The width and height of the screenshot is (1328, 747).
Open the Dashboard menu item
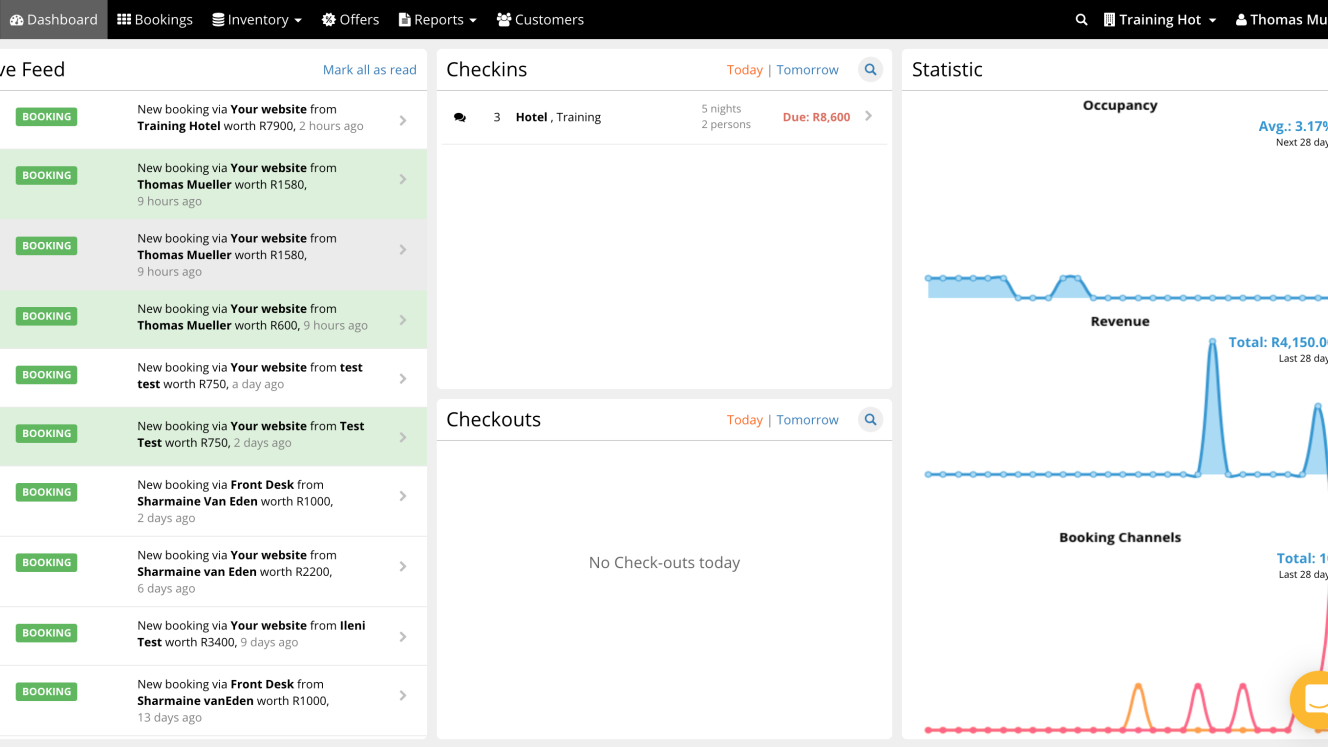point(53,19)
